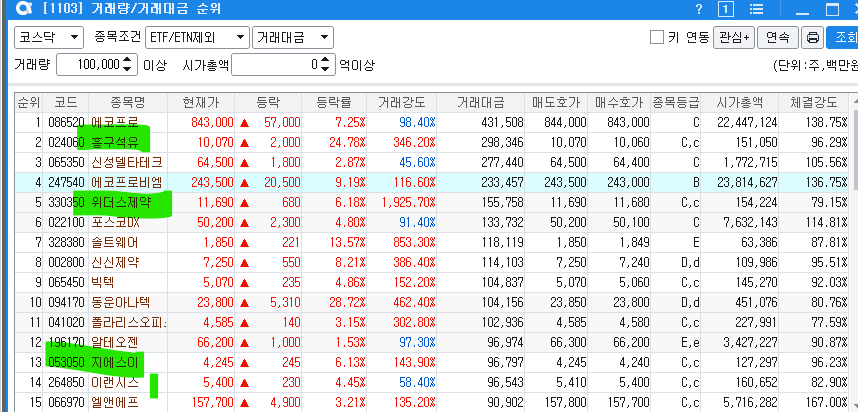Select the 흥구석유 stock name
This screenshot has width=858, height=412.
113,143
